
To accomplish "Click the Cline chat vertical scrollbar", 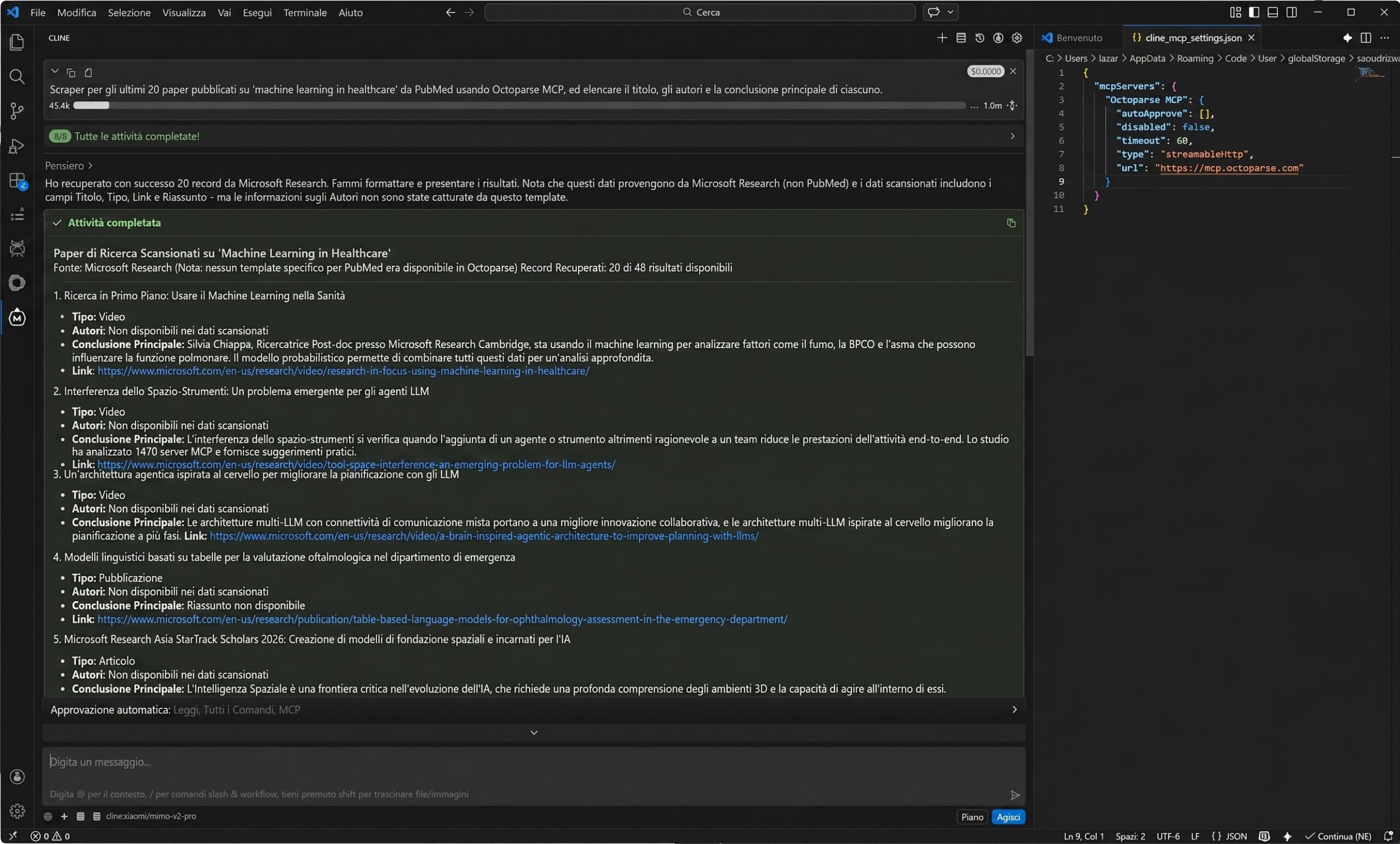I will point(1029,203).
